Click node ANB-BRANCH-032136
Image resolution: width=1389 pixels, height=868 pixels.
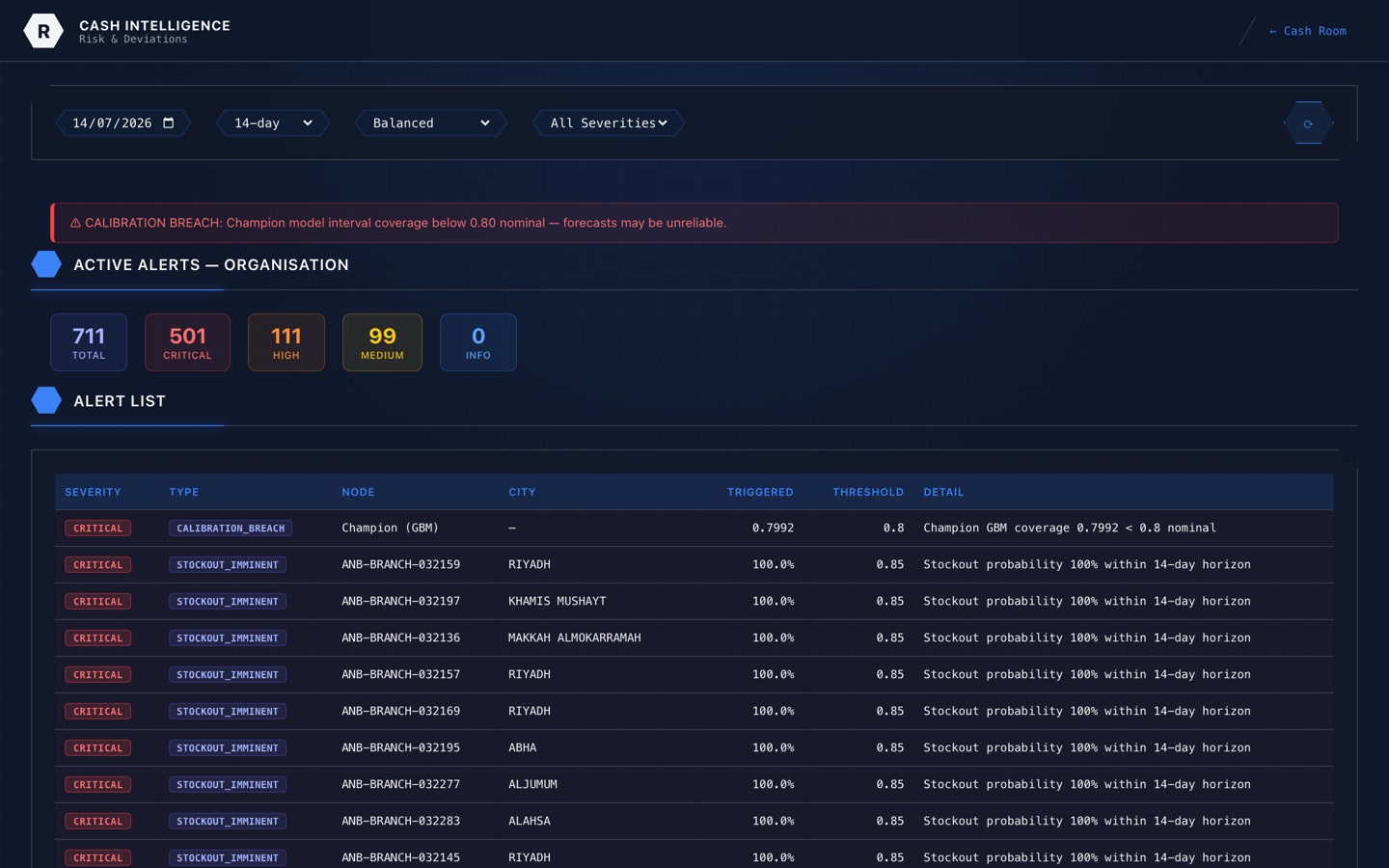coord(400,637)
